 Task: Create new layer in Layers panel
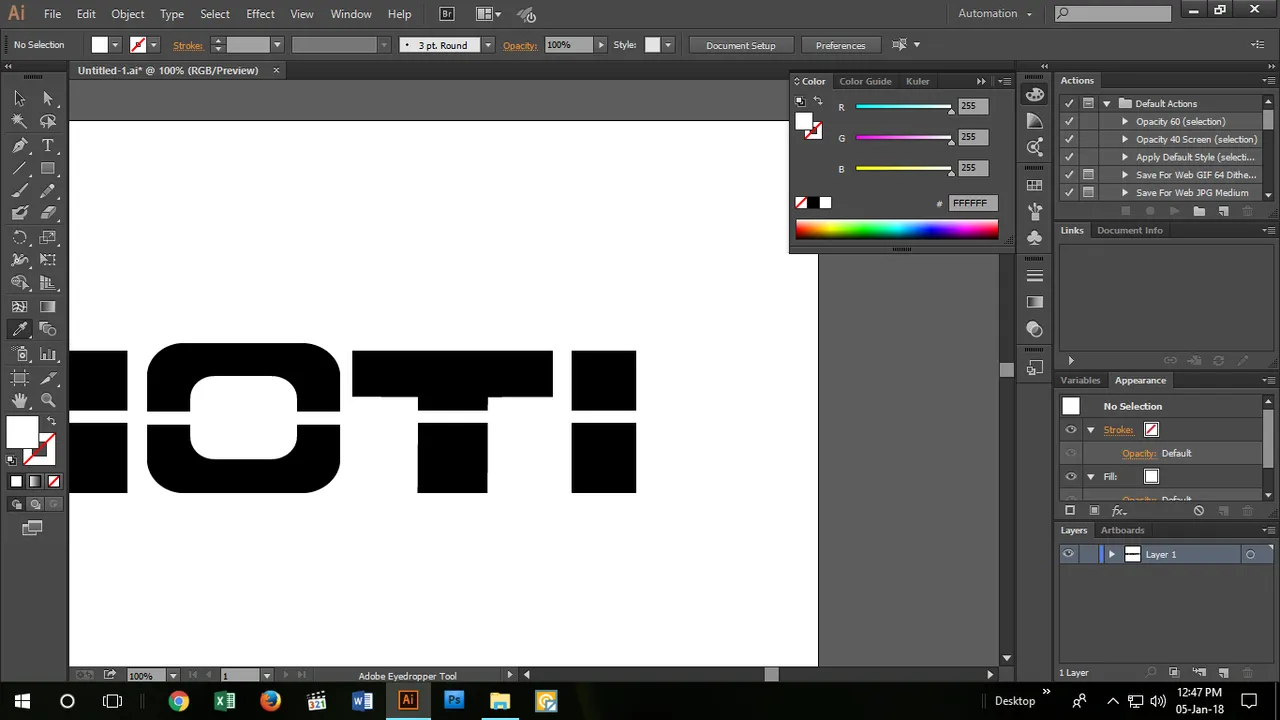pyautogui.click(x=1222, y=673)
